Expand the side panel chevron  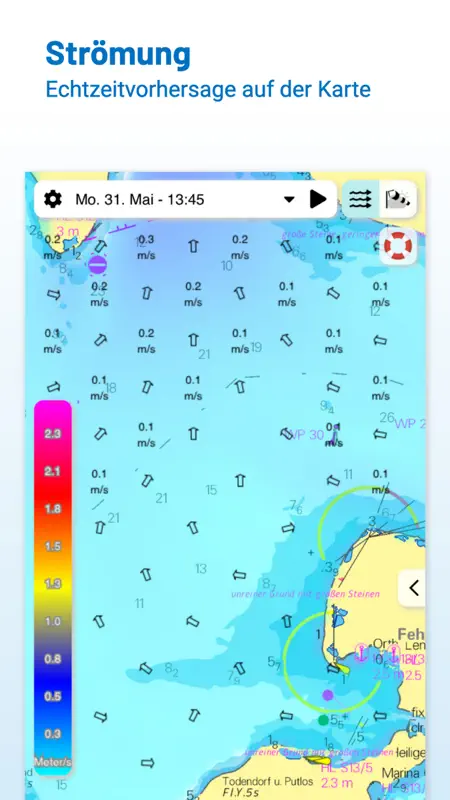[x=413, y=588]
